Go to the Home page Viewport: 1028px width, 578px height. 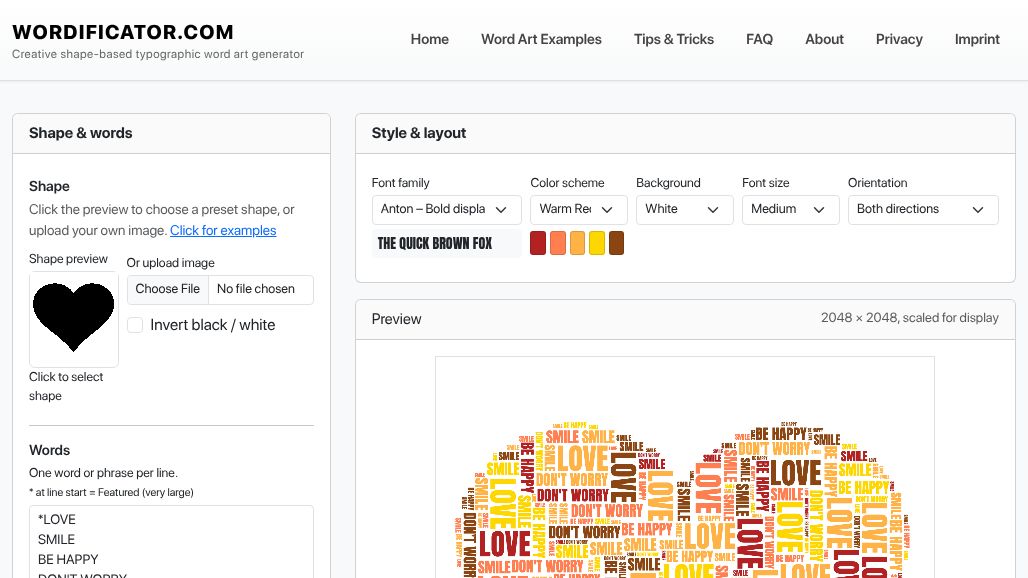pos(429,39)
